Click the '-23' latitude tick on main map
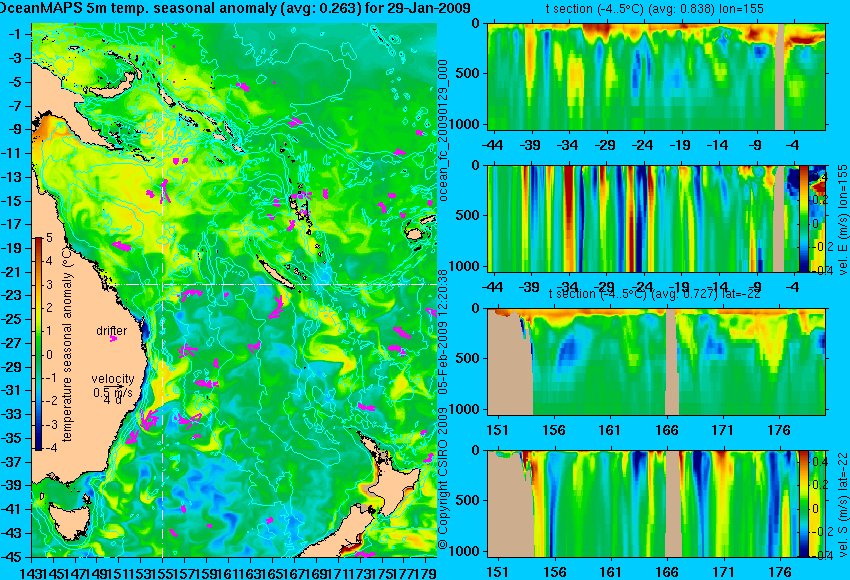This screenshot has width=850, height=580. (12, 295)
